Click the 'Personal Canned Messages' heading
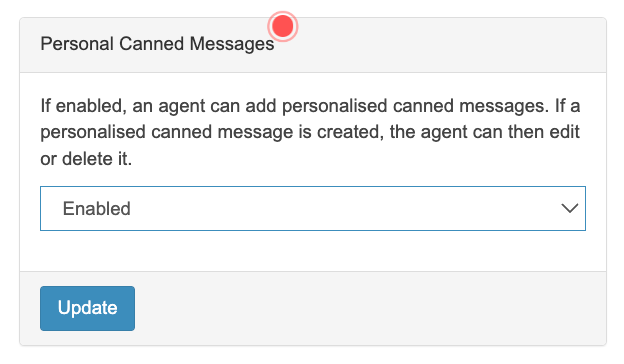The image size is (624, 364). point(157,44)
